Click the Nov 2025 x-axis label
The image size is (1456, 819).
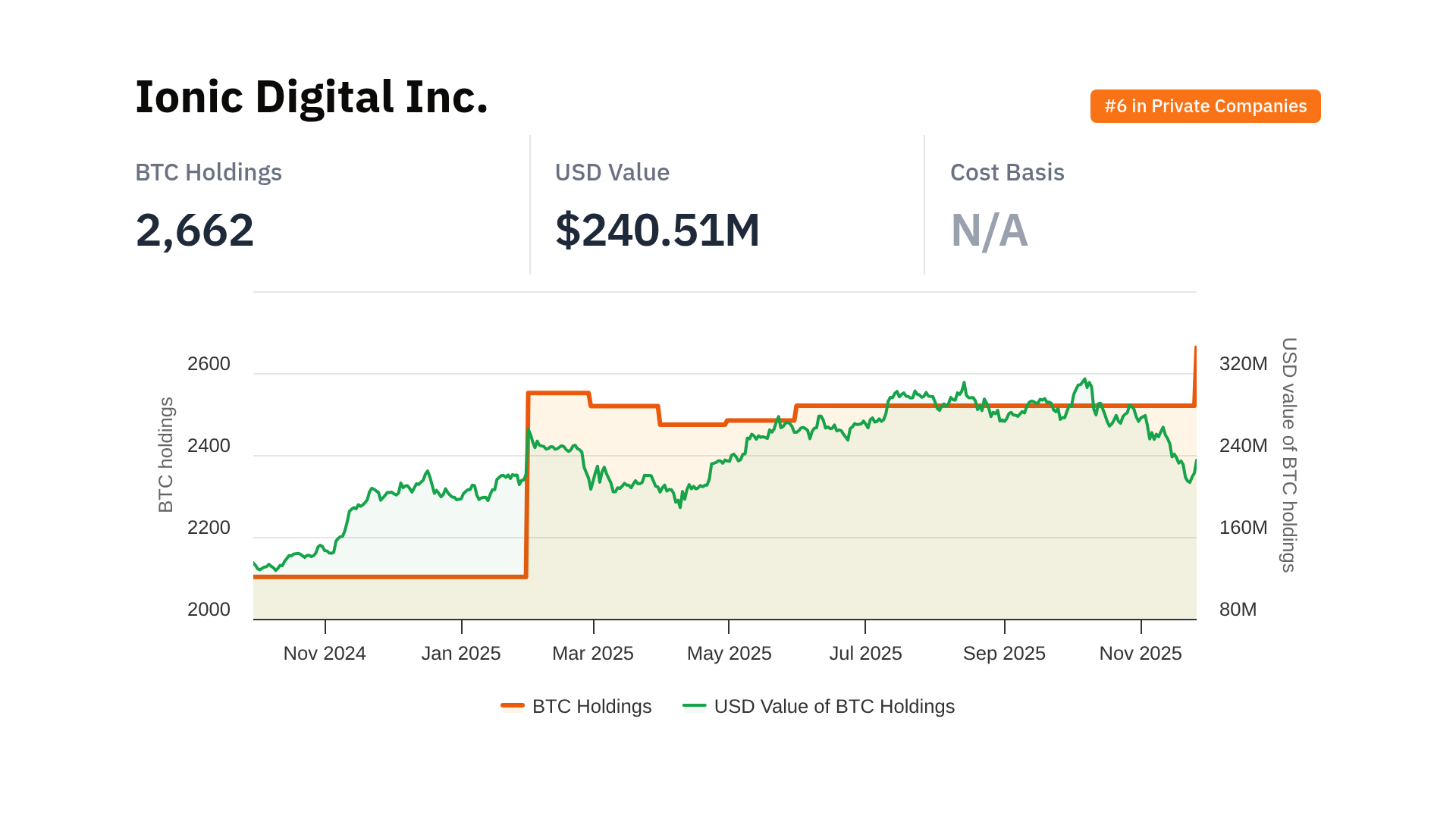click(1141, 653)
